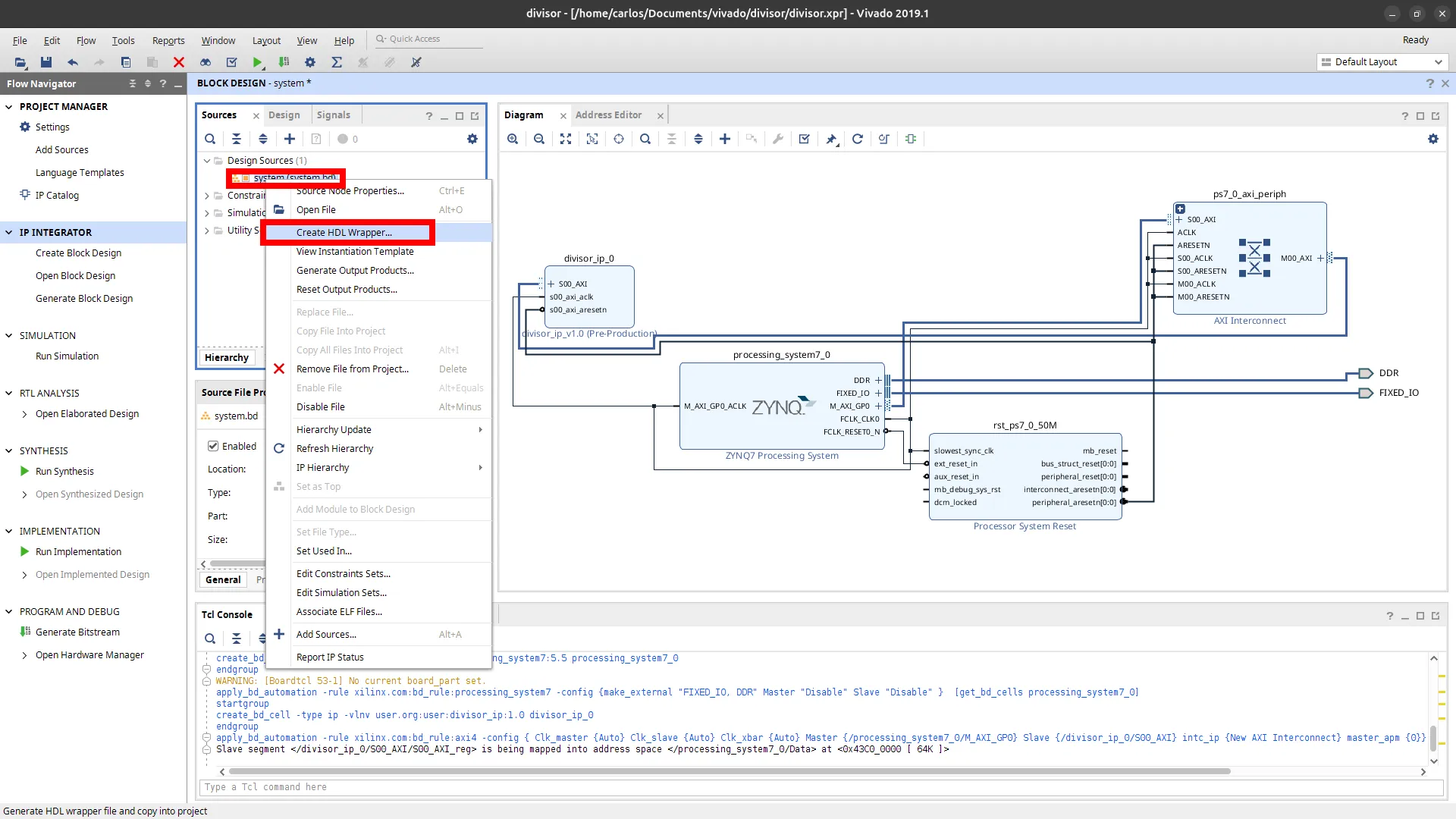Select Create HDL Wrapper from context menu
The image size is (1456, 819).
[344, 233]
